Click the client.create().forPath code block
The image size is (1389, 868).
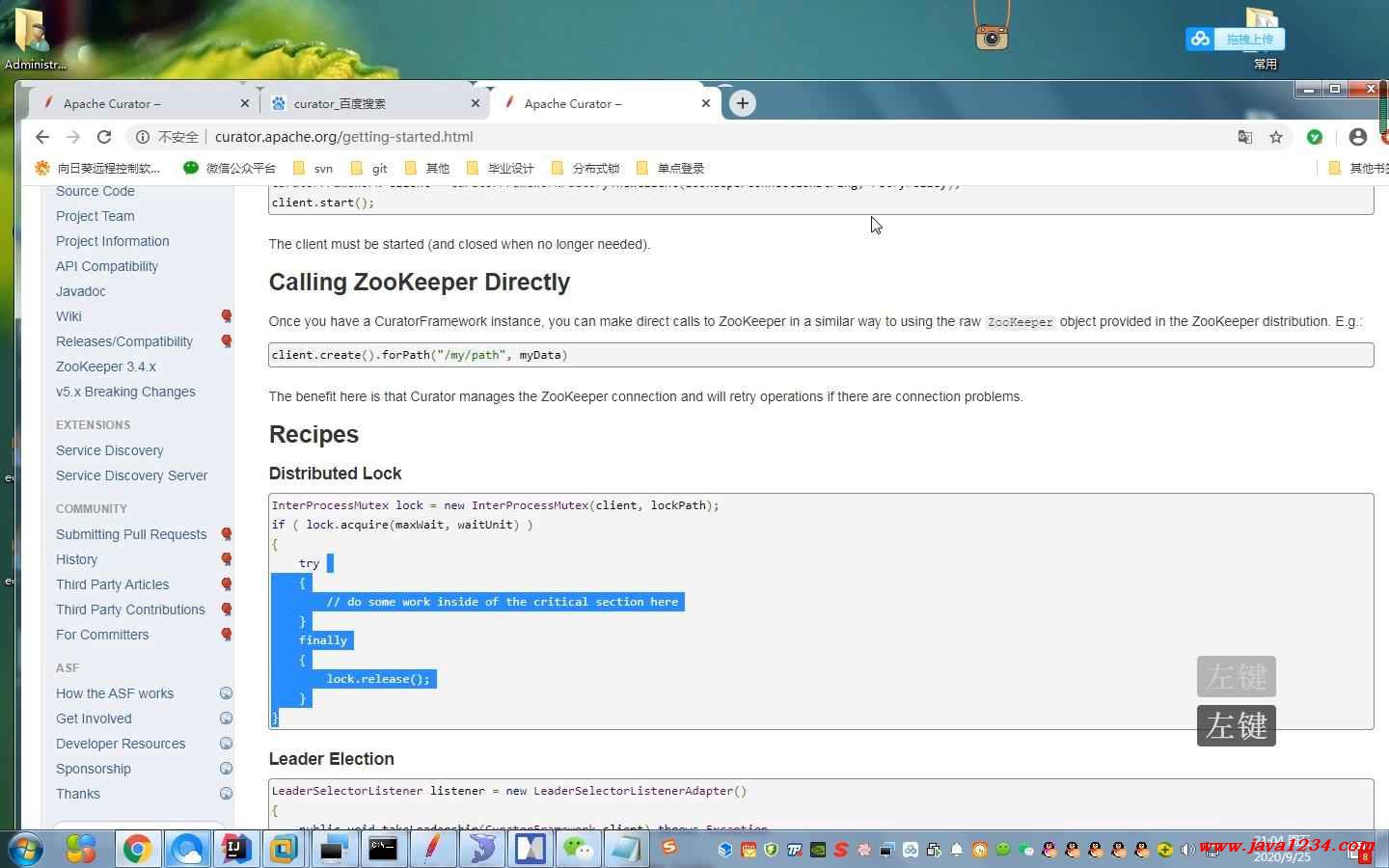pos(821,355)
